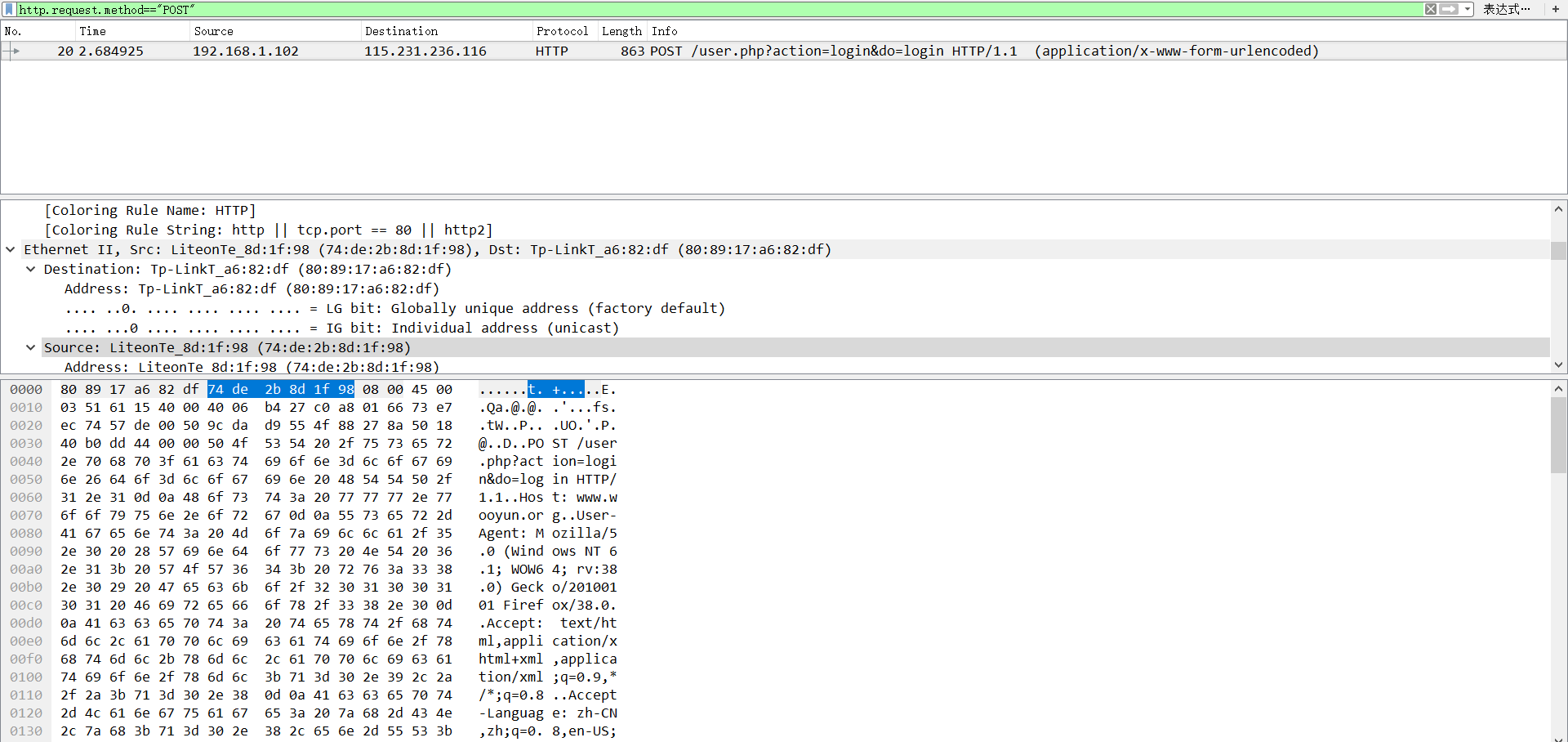Click the source IP 192.168.1.102 cell
This screenshot has width=1568, height=742.
pos(246,51)
